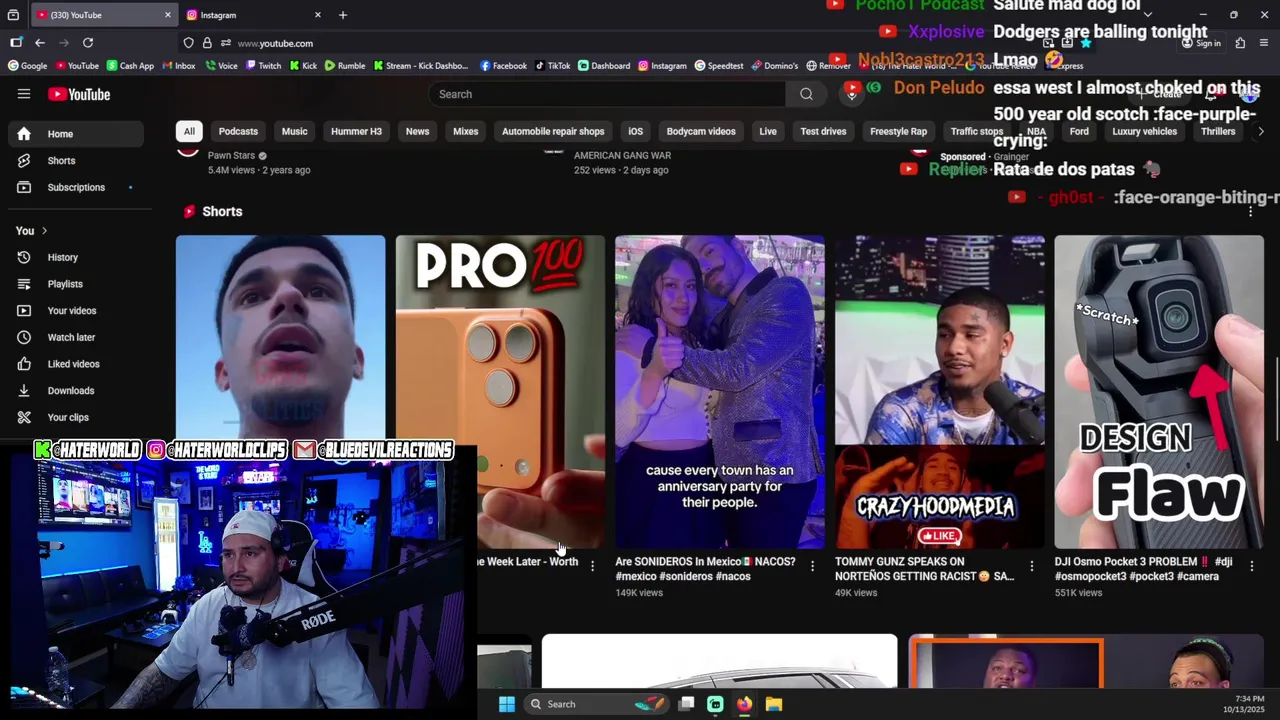Open the Windows Start menu
Viewport: 1280px width, 720px height.
(x=507, y=704)
